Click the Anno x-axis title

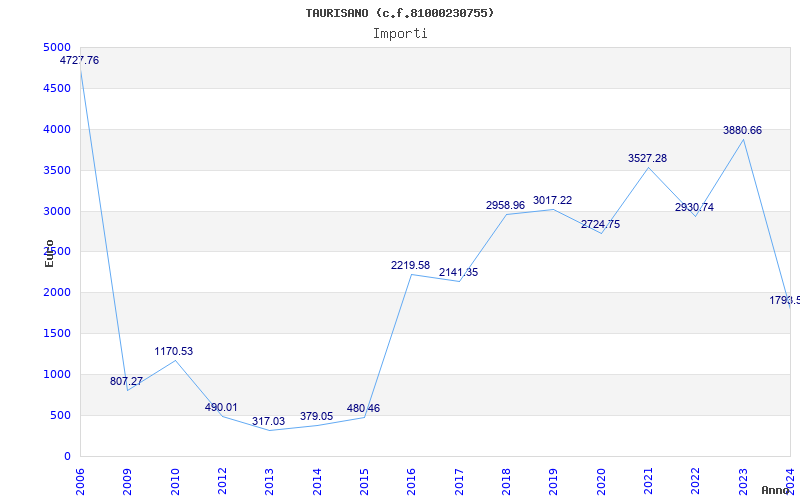[x=774, y=490]
